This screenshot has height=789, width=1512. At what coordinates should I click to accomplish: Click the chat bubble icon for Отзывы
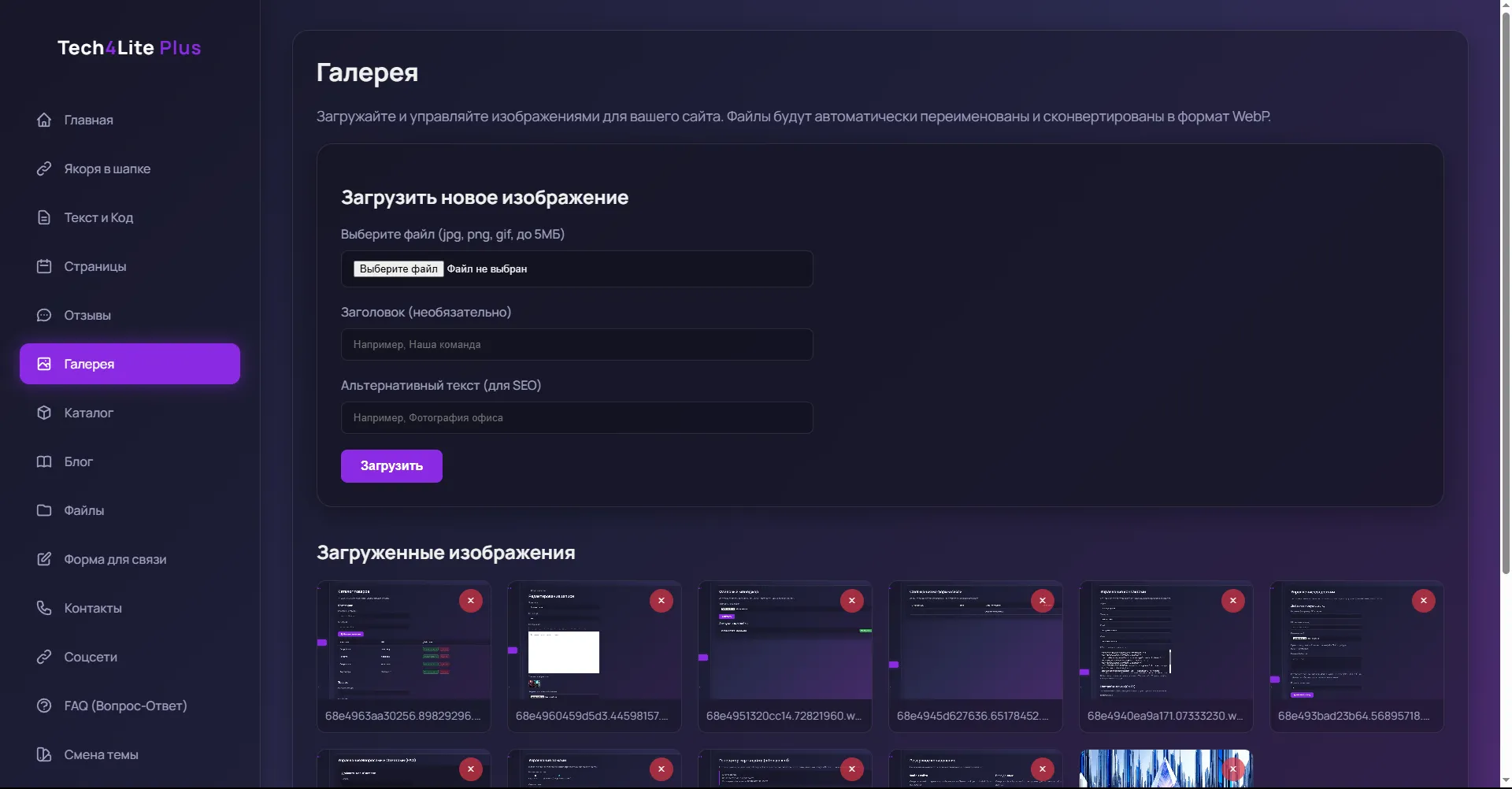click(44, 315)
